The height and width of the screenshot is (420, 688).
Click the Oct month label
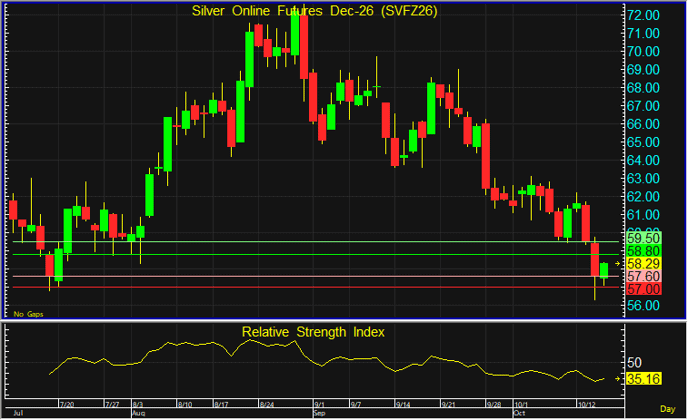519,413
